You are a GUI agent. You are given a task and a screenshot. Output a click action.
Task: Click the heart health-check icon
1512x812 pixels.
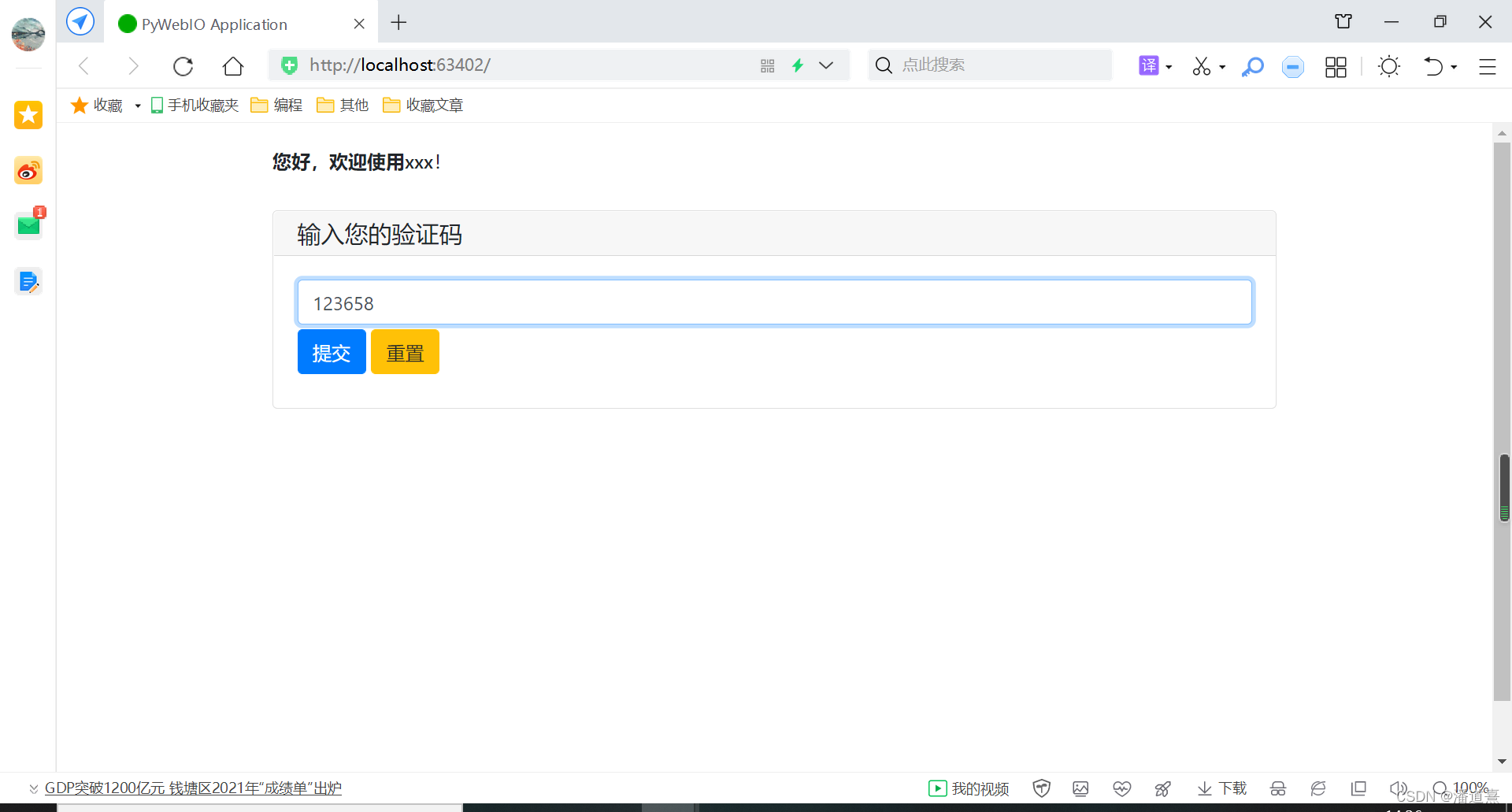1122,788
